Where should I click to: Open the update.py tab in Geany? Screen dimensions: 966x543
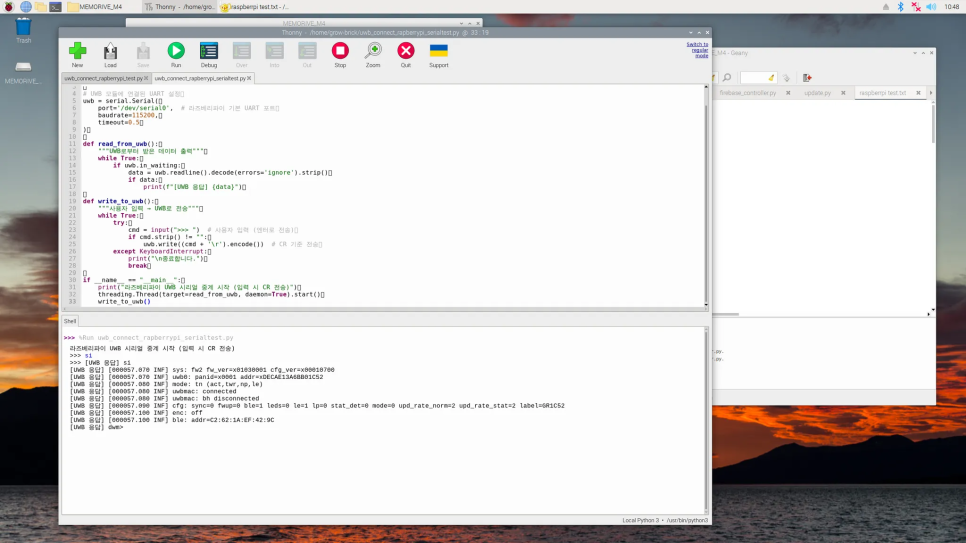tap(818, 93)
